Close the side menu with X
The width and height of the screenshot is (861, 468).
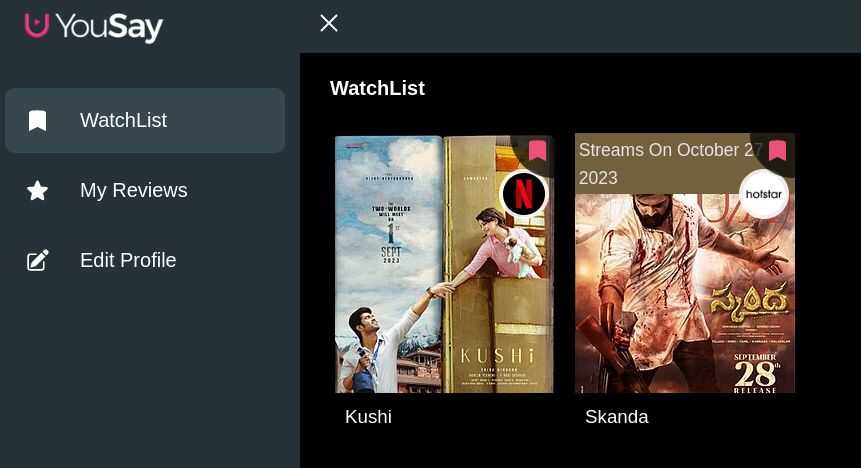(x=328, y=23)
